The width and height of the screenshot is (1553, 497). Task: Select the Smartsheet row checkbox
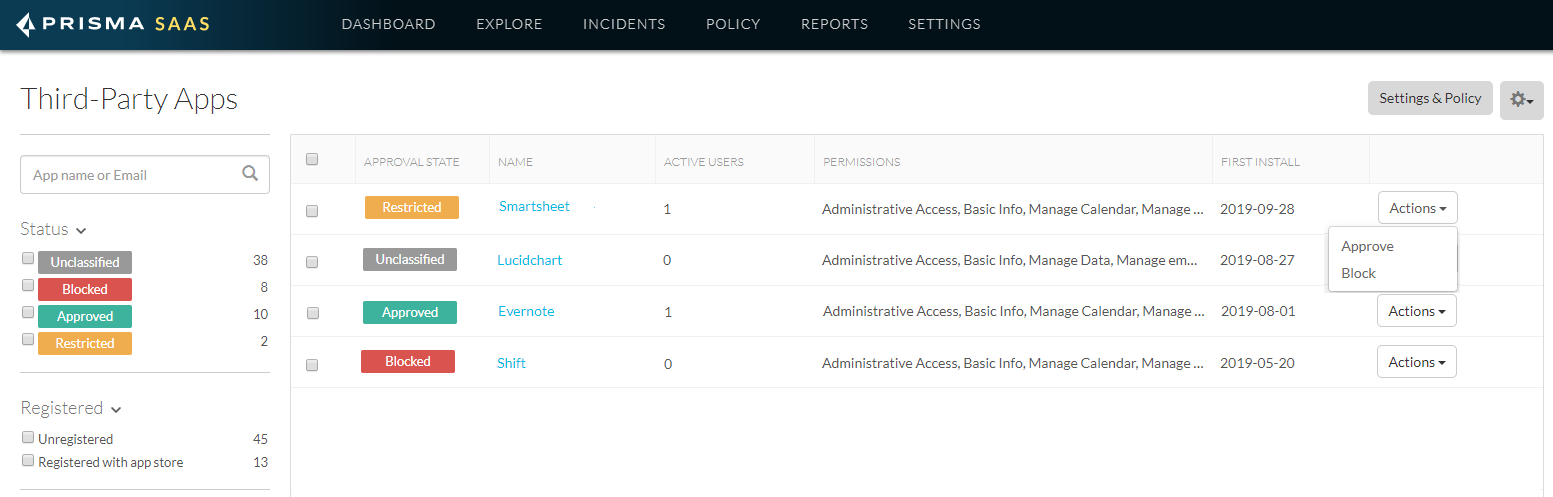coord(312,211)
